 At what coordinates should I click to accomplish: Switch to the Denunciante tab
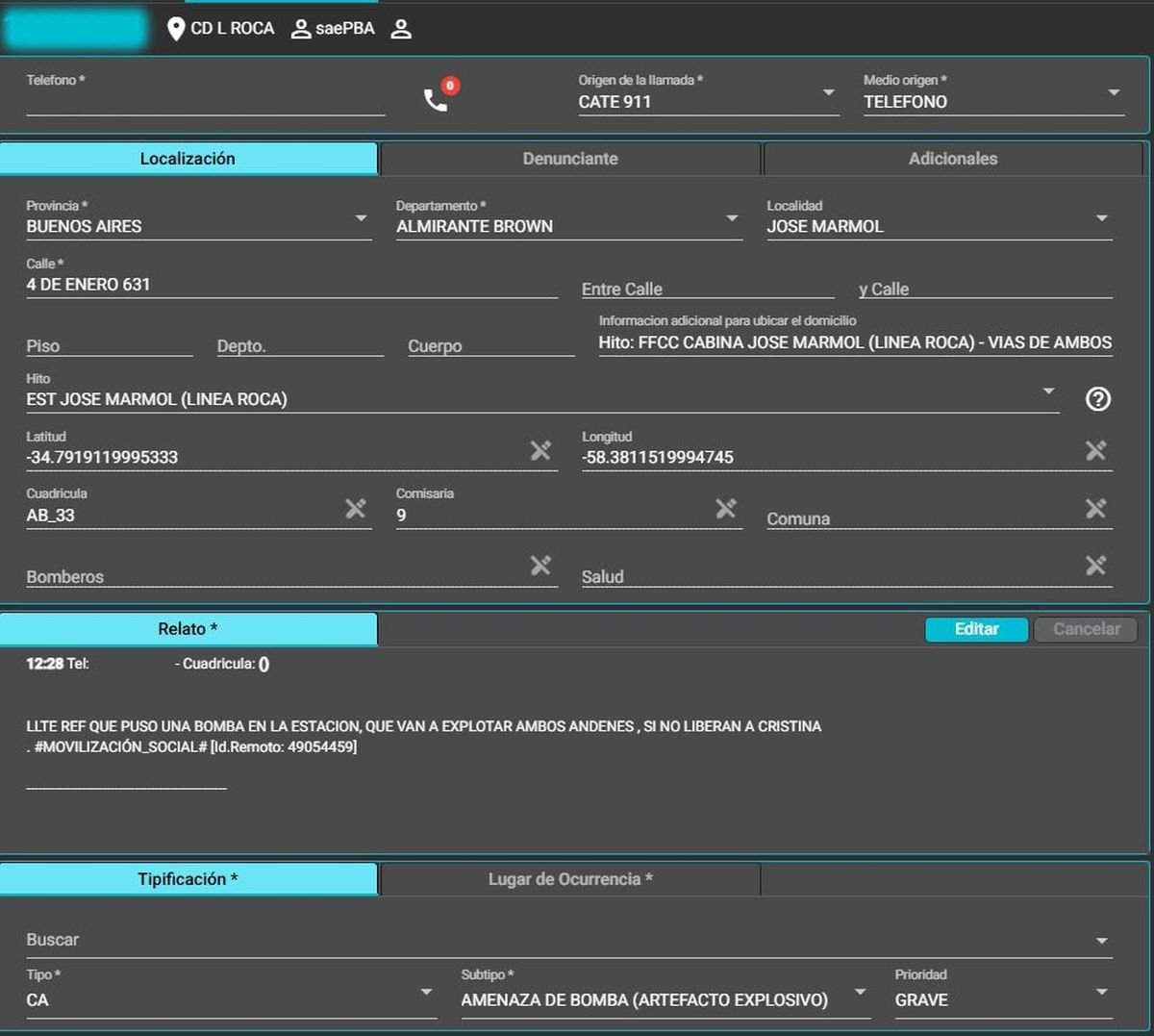570,159
